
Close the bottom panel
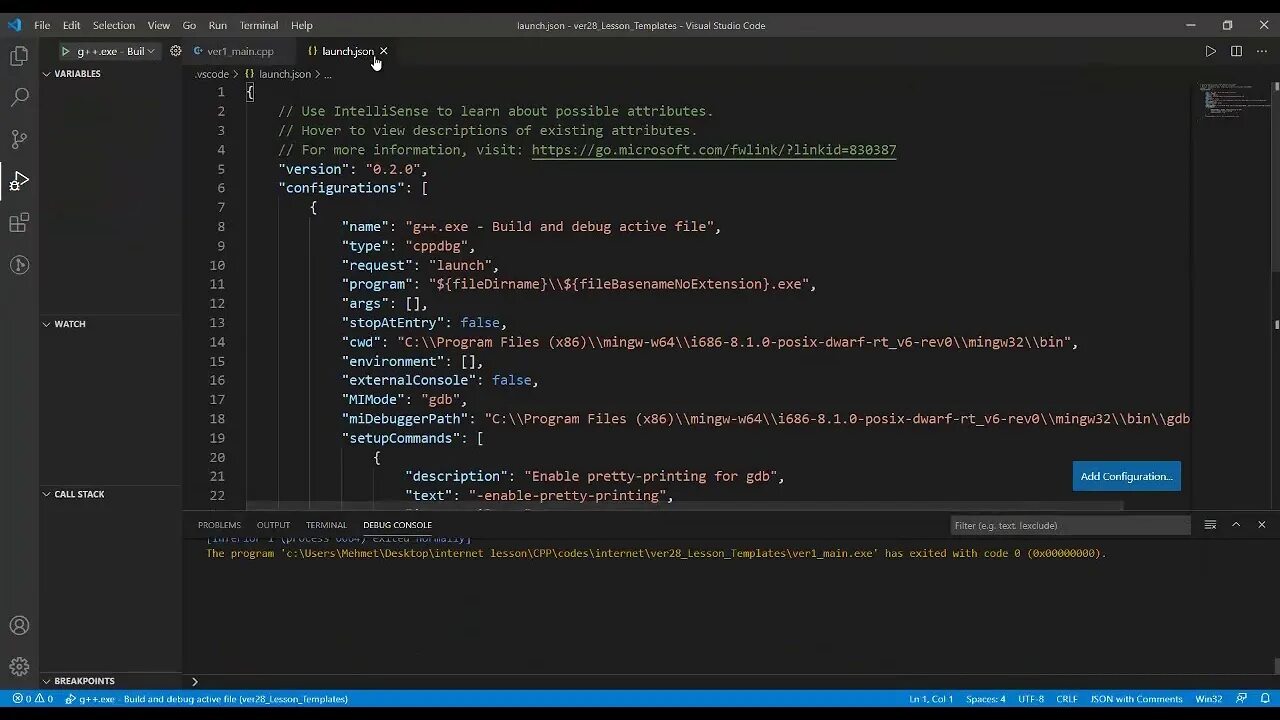pos(1262,525)
